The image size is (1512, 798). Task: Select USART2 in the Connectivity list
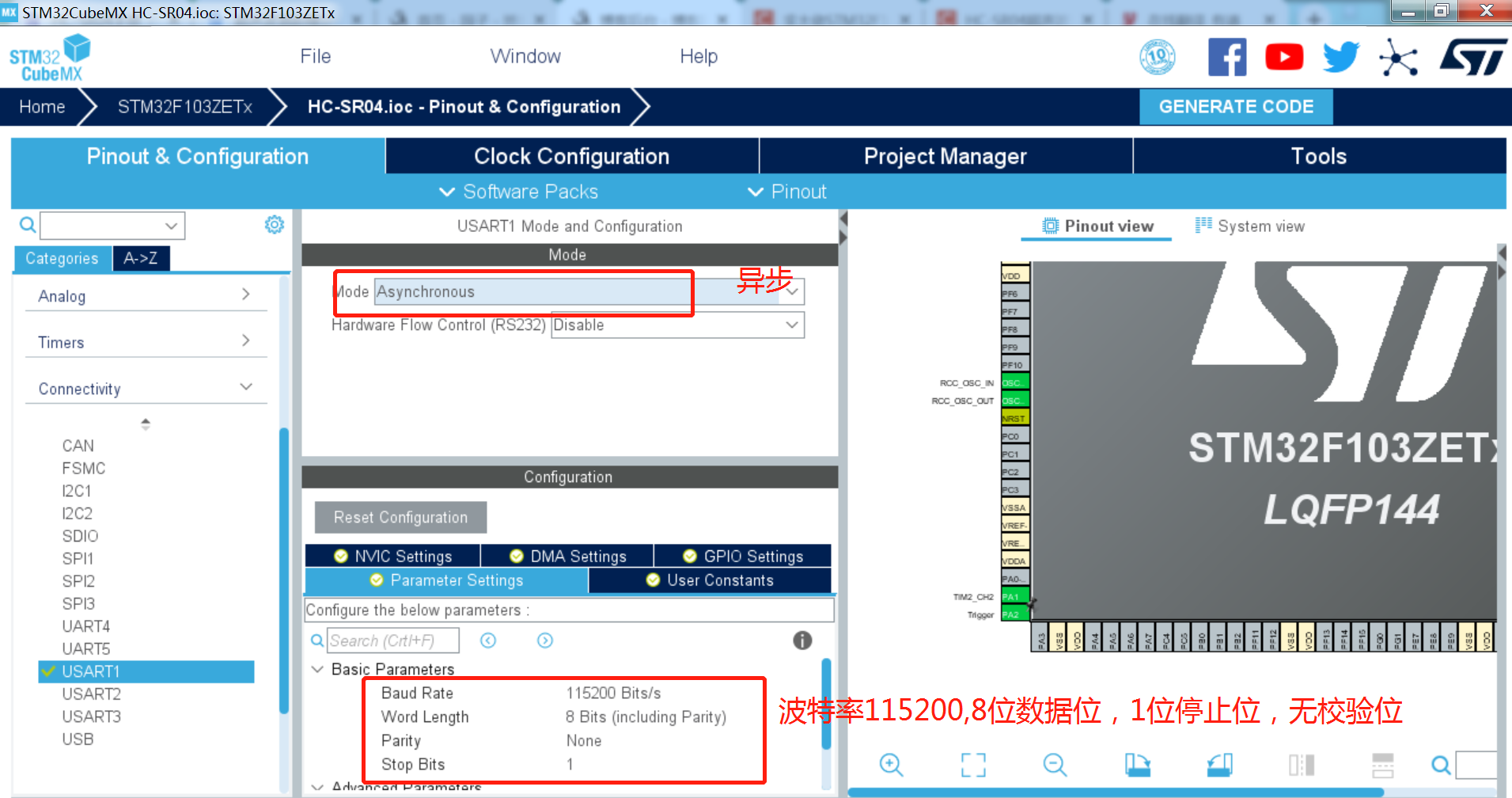click(92, 694)
